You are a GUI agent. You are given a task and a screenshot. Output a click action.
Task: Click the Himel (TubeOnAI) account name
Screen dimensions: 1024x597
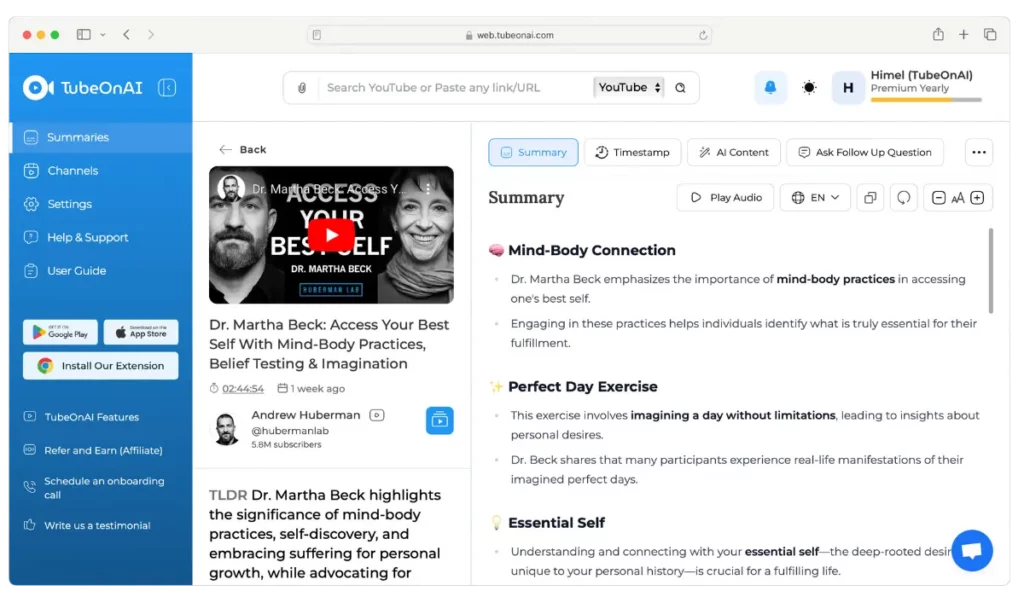click(x=921, y=75)
